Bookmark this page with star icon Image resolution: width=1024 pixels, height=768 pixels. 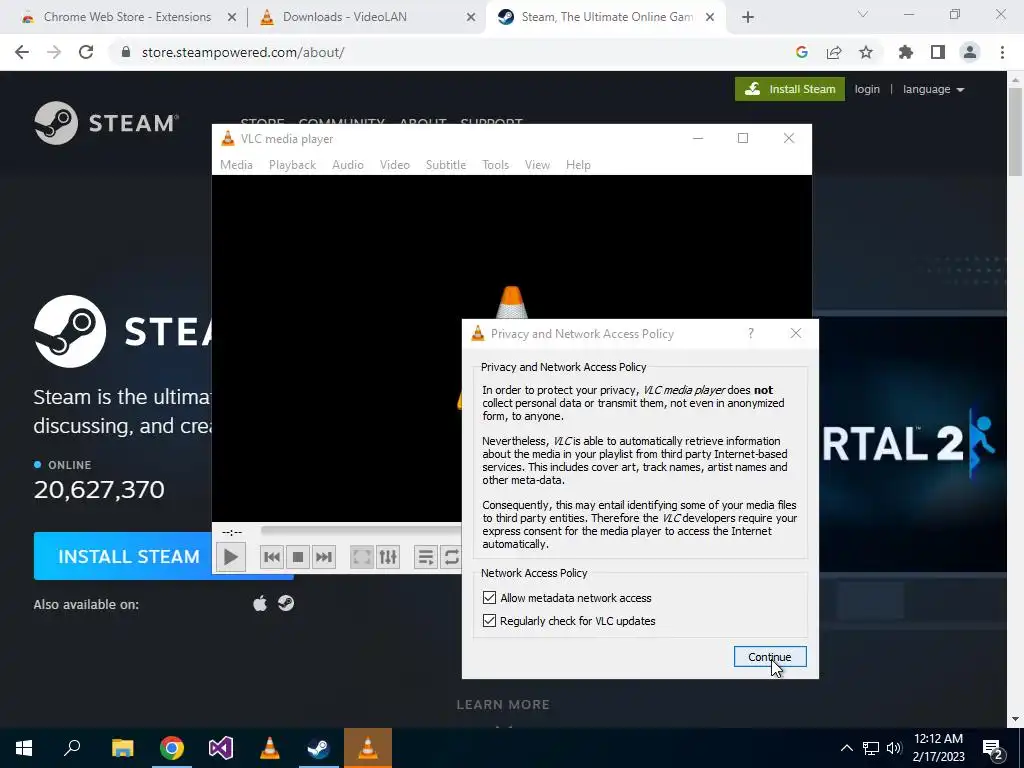coord(866,52)
